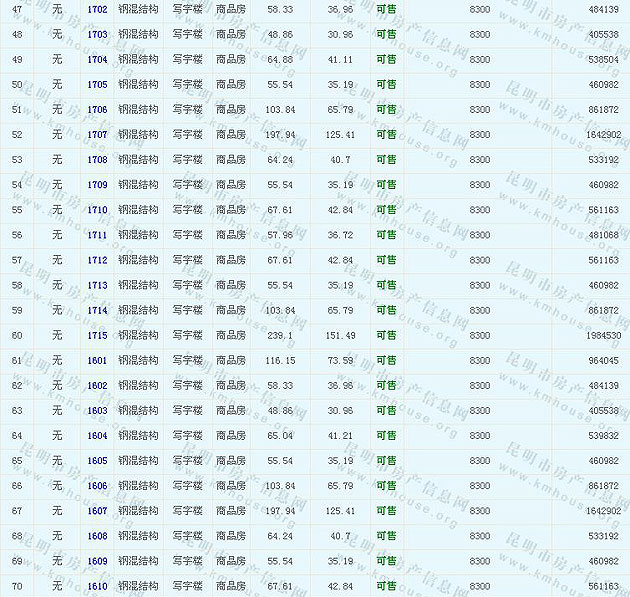630x597 pixels.
Task: Open room 1702 link
Action: pyautogui.click(x=97, y=9)
